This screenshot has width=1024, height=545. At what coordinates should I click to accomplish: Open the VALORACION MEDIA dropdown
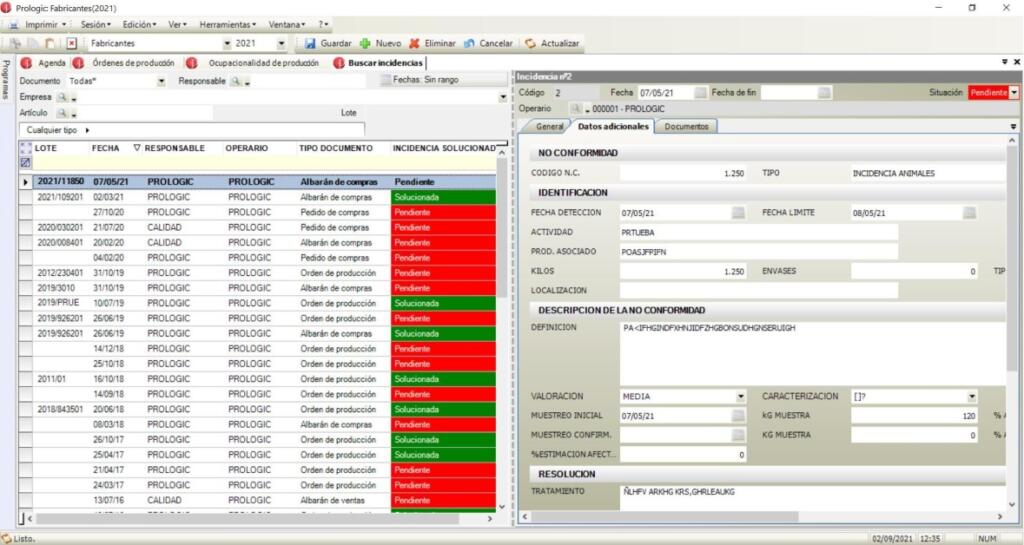pyautogui.click(x=741, y=397)
